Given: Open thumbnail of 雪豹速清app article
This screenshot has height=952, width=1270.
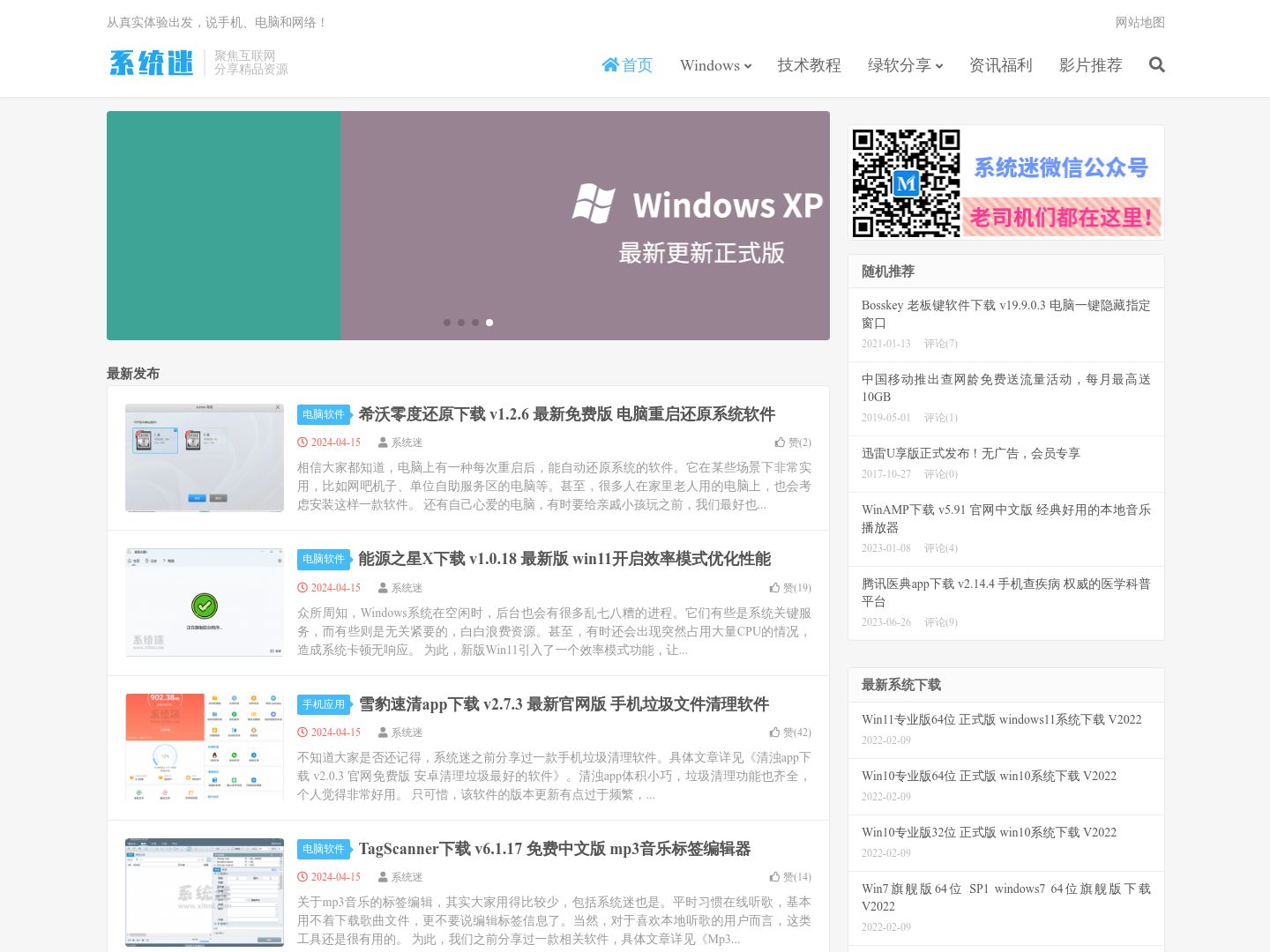Looking at the screenshot, I should [x=205, y=747].
